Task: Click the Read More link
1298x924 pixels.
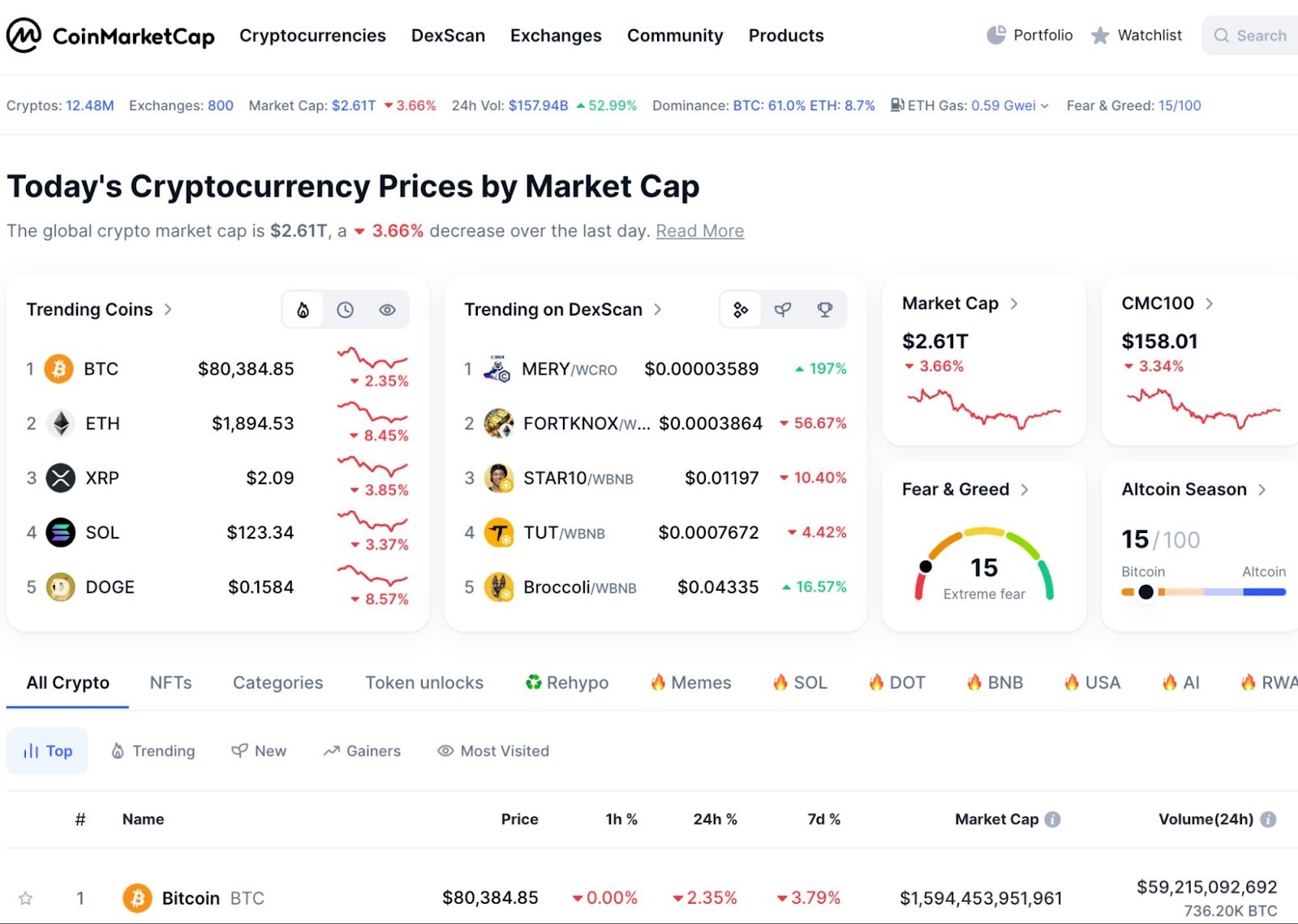Action: click(x=699, y=231)
